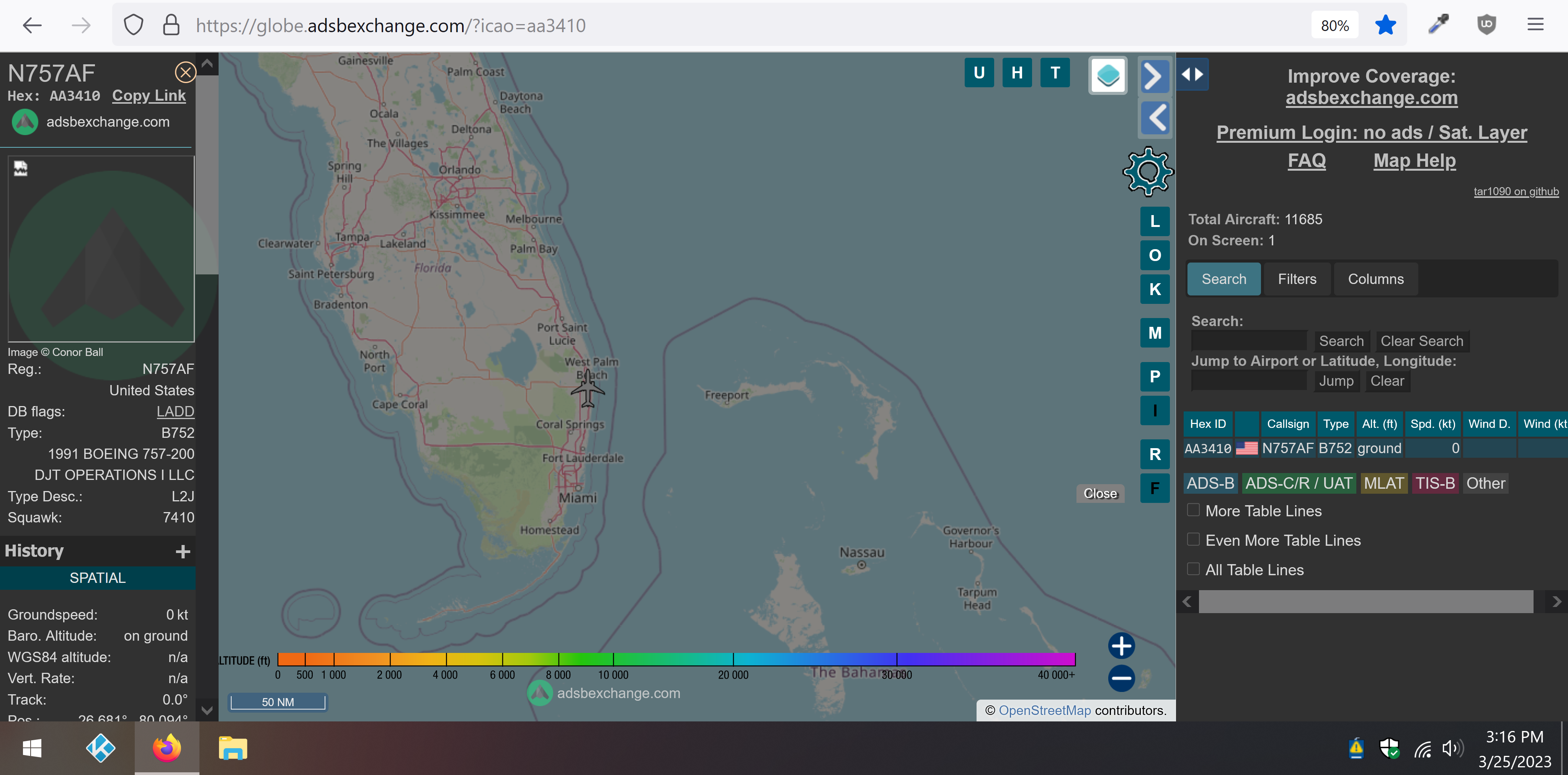The width and height of the screenshot is (1568, 775).
Task: Click the left chevron map button
Action: (x=1155, y=118)
